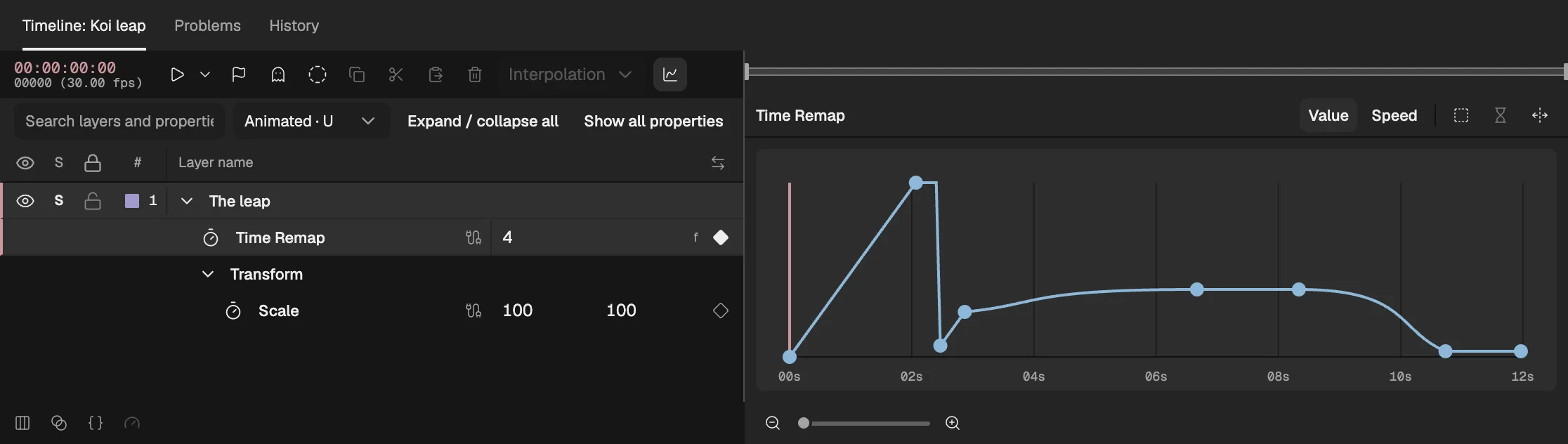Click Expand / collapse all

pos(483,121)
